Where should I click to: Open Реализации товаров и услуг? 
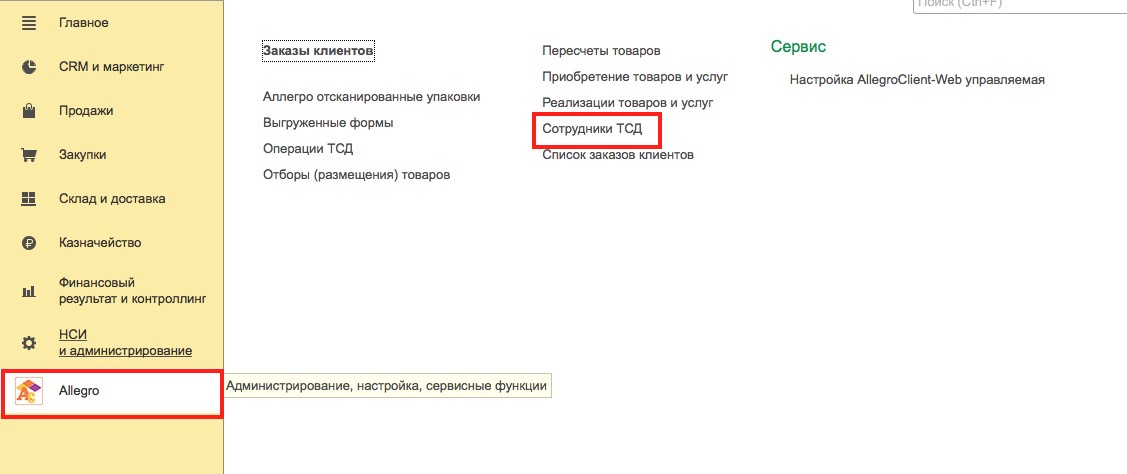coord(627,103)
